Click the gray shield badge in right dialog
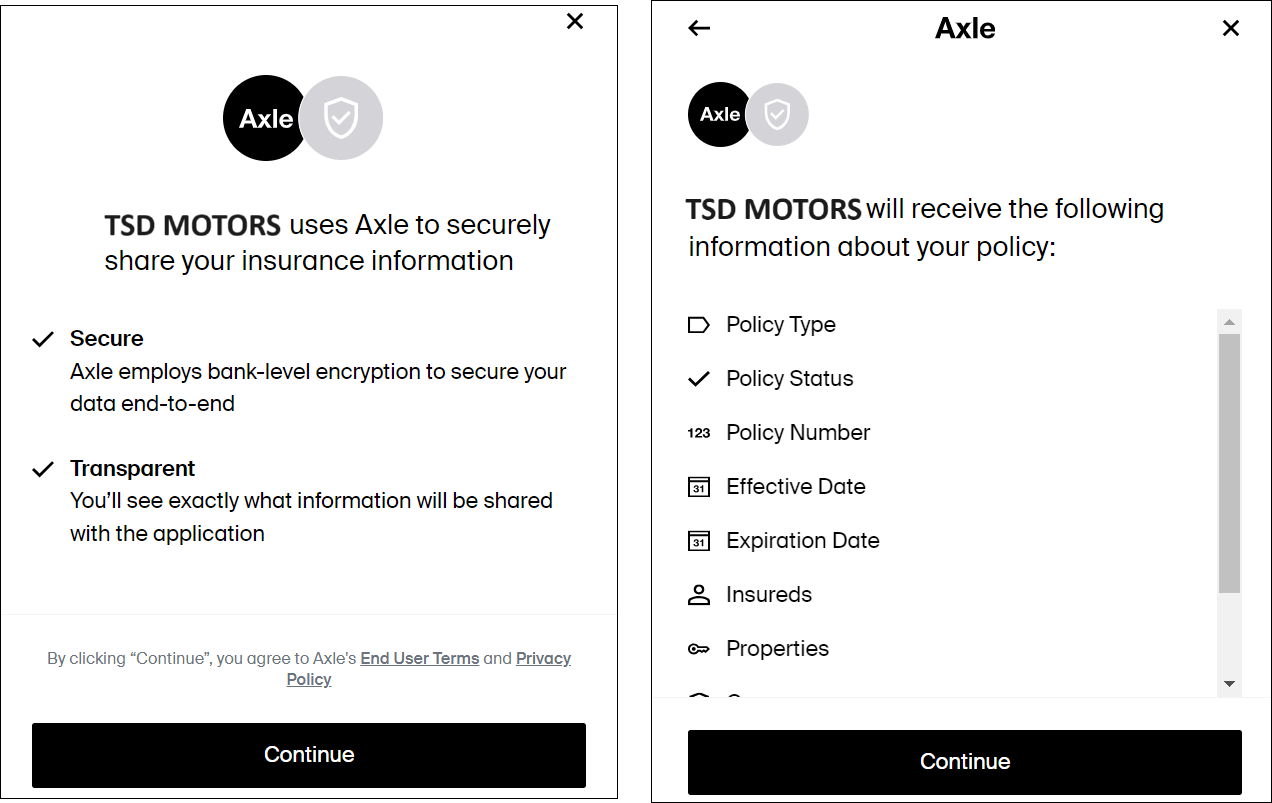 (x=778, y=114)
